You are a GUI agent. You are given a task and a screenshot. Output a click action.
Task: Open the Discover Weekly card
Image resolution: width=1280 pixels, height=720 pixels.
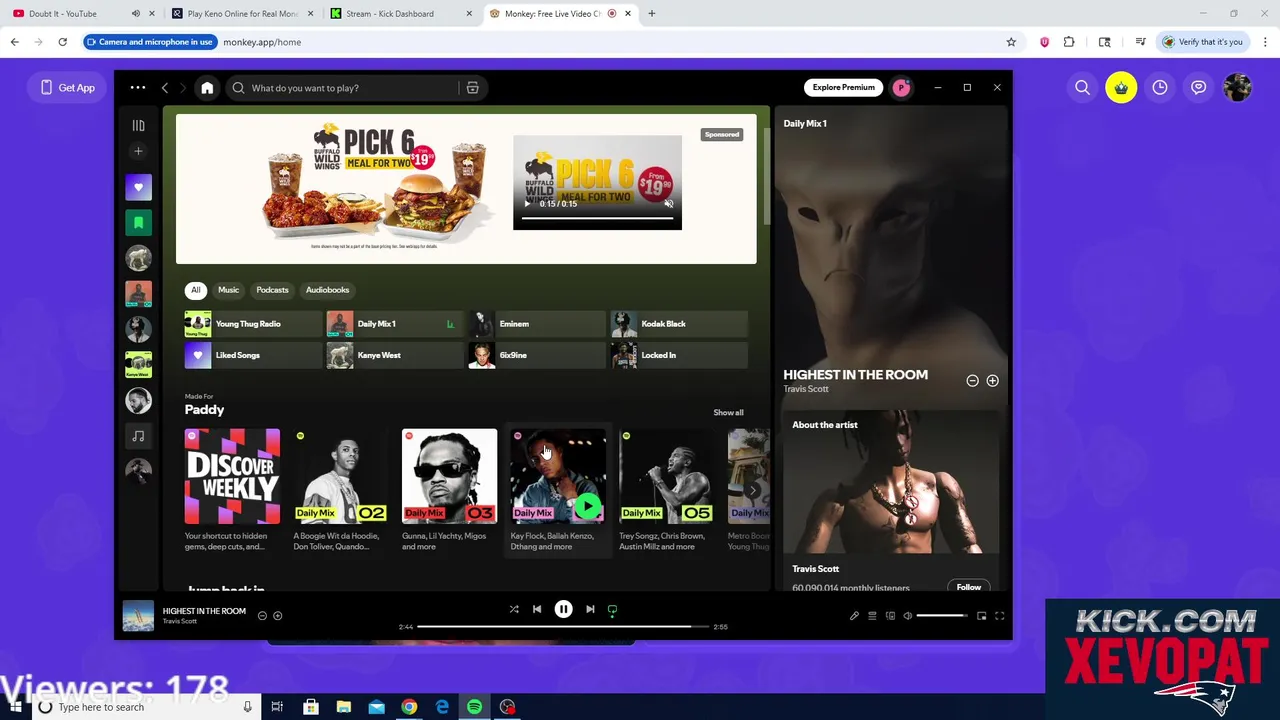232,490
